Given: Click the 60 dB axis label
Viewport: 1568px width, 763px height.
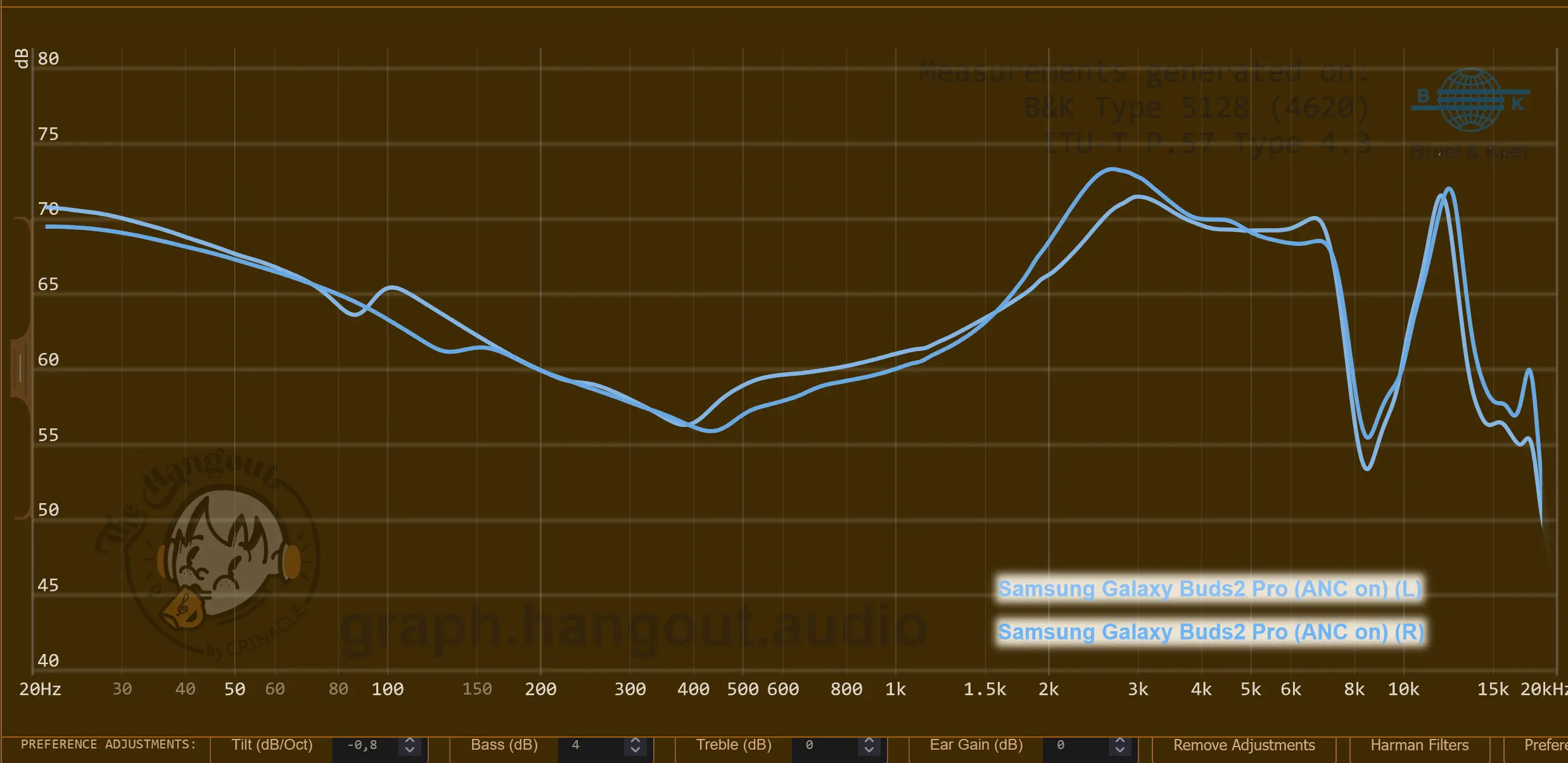Looking at the screenshot, I should (48, 360).
